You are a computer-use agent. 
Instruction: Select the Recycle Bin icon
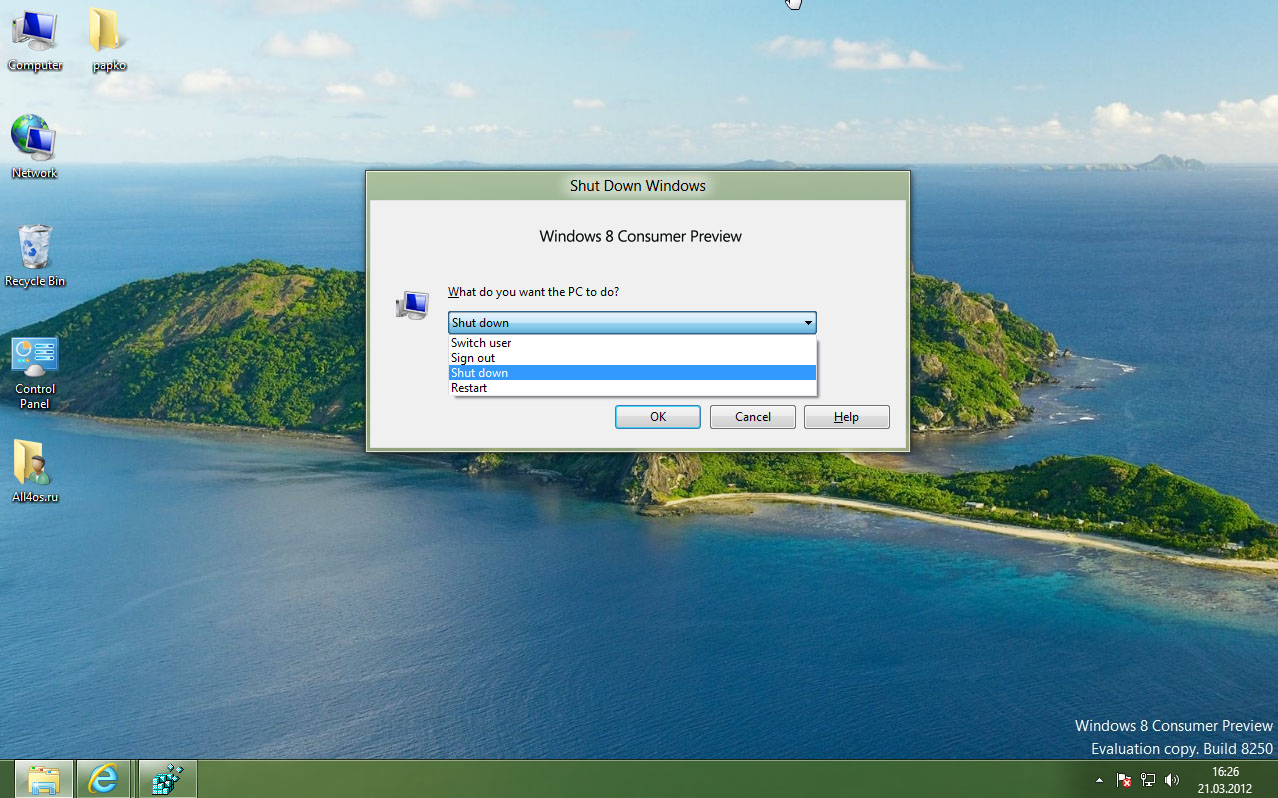[35, 256]
